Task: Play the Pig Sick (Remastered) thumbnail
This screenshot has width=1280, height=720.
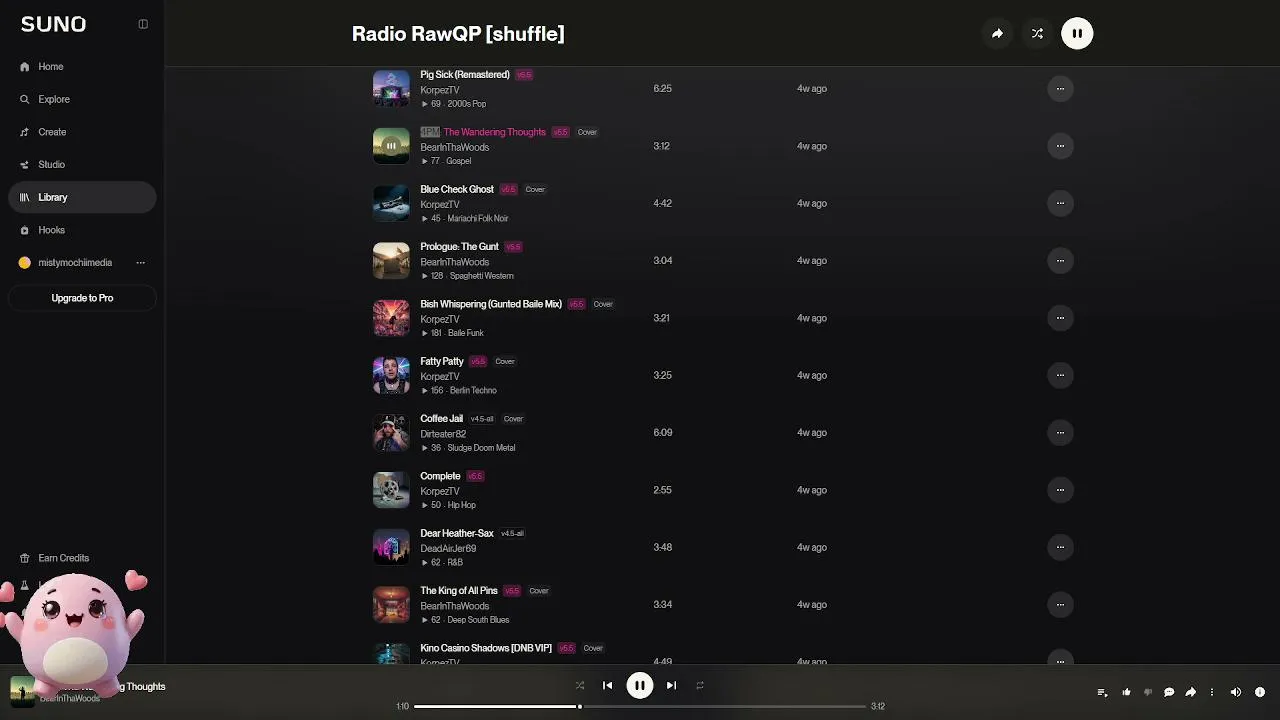Action: 391,88
